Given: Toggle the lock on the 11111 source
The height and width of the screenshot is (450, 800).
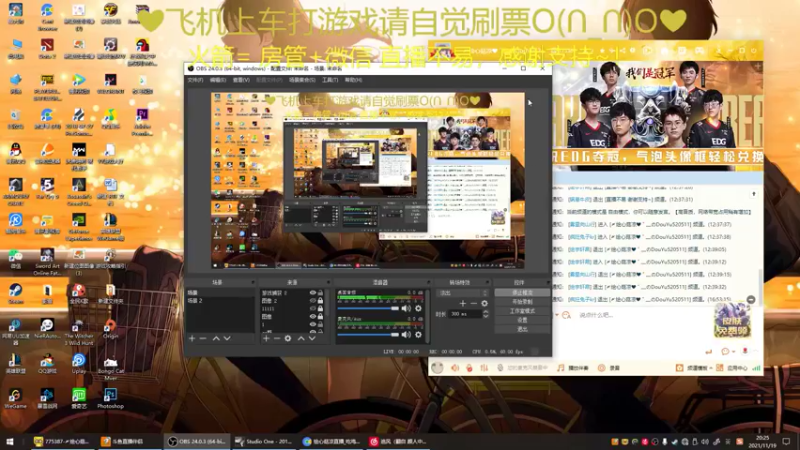Looking at the screenshot, I should [320, 308].
